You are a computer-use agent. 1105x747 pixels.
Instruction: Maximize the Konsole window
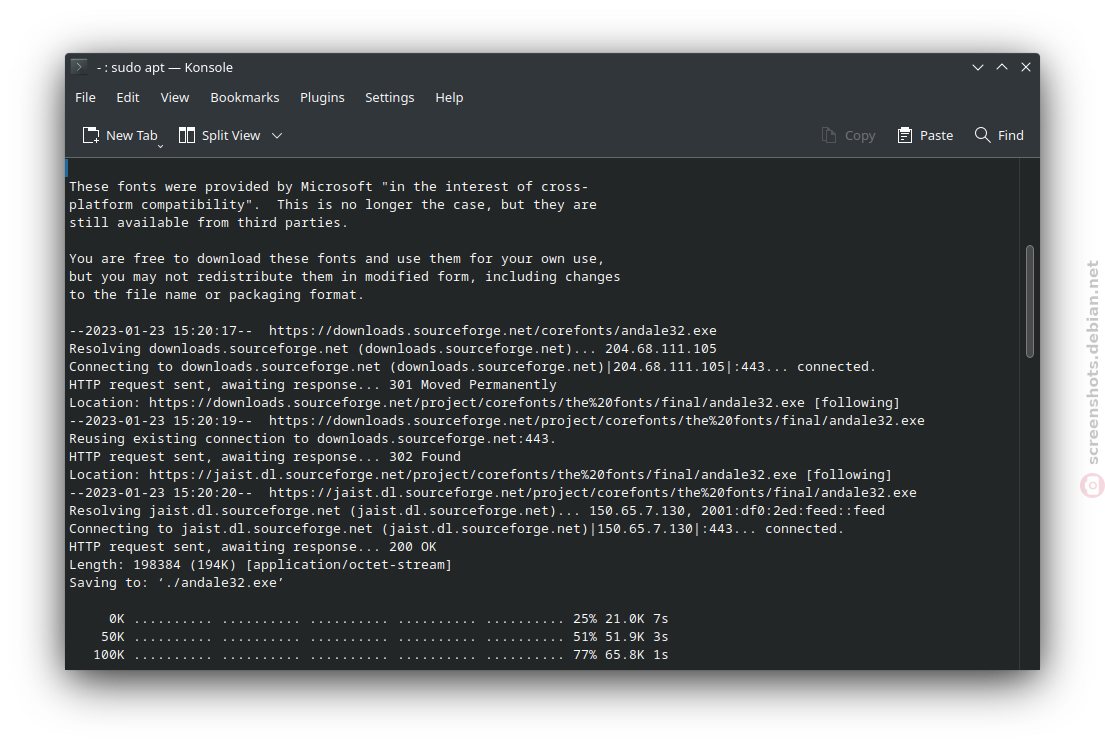click(1001, 67)
